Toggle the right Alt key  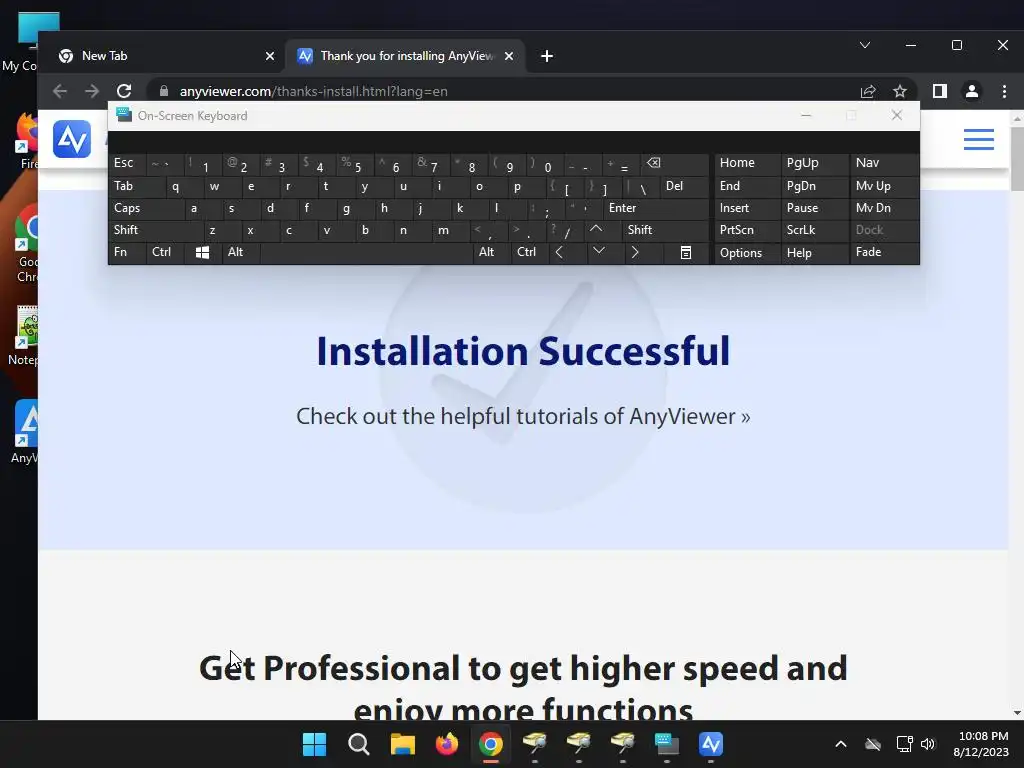pyautogui.click(x=492, y=252)
